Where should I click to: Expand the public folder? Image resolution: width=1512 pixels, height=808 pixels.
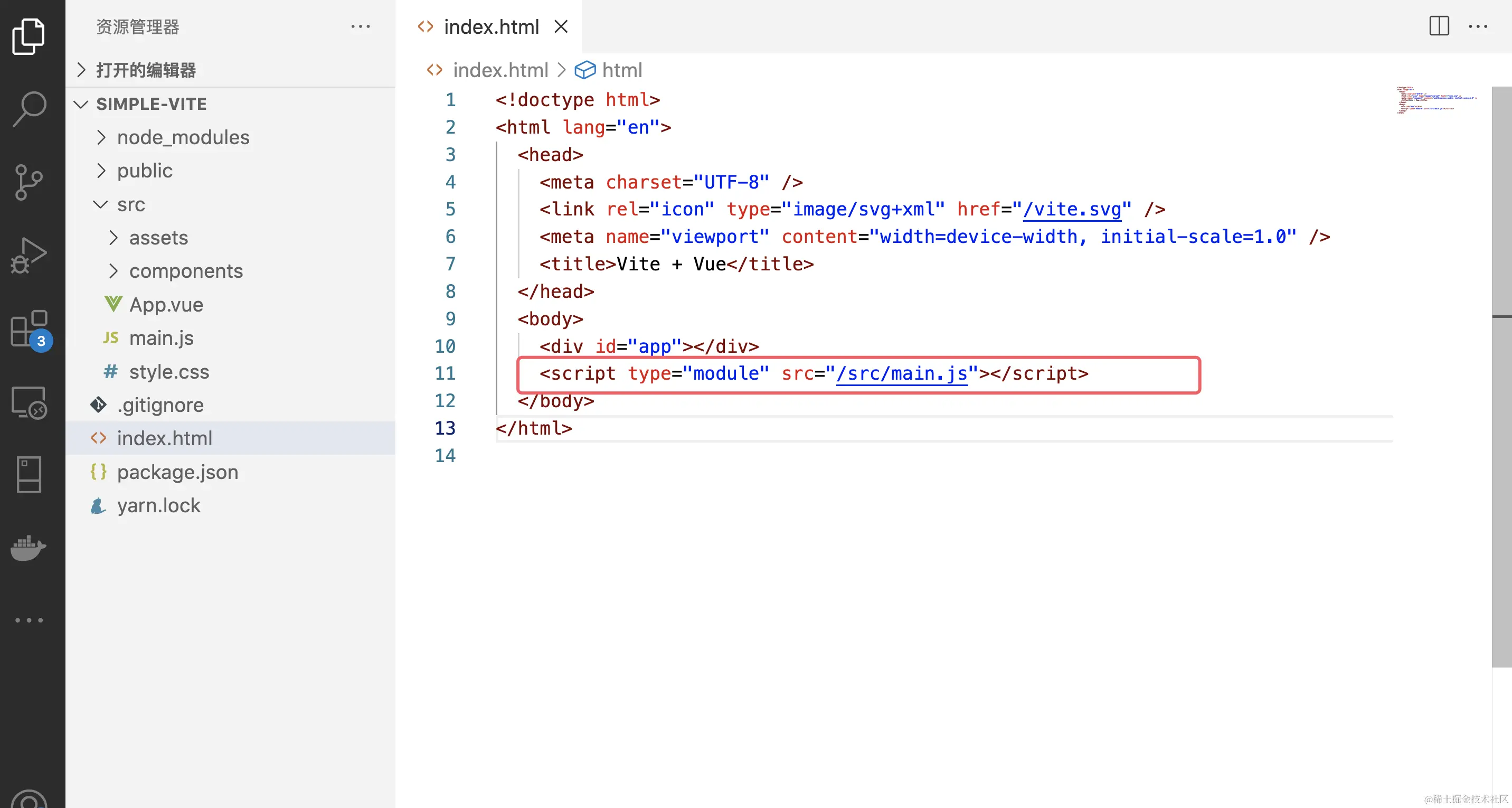[231, 170]
